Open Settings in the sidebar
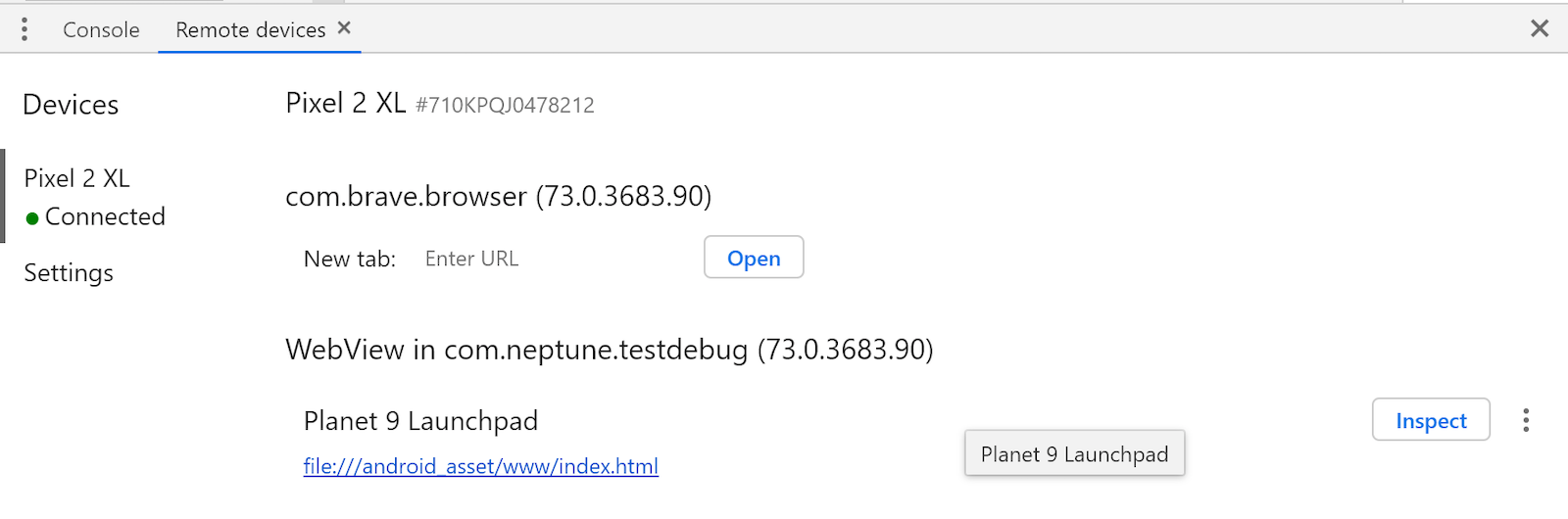 (x=69, y=272)
